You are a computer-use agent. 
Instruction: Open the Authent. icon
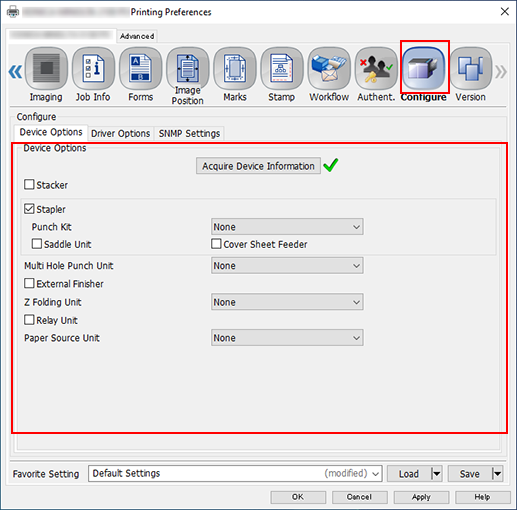[x=376, y=68]
